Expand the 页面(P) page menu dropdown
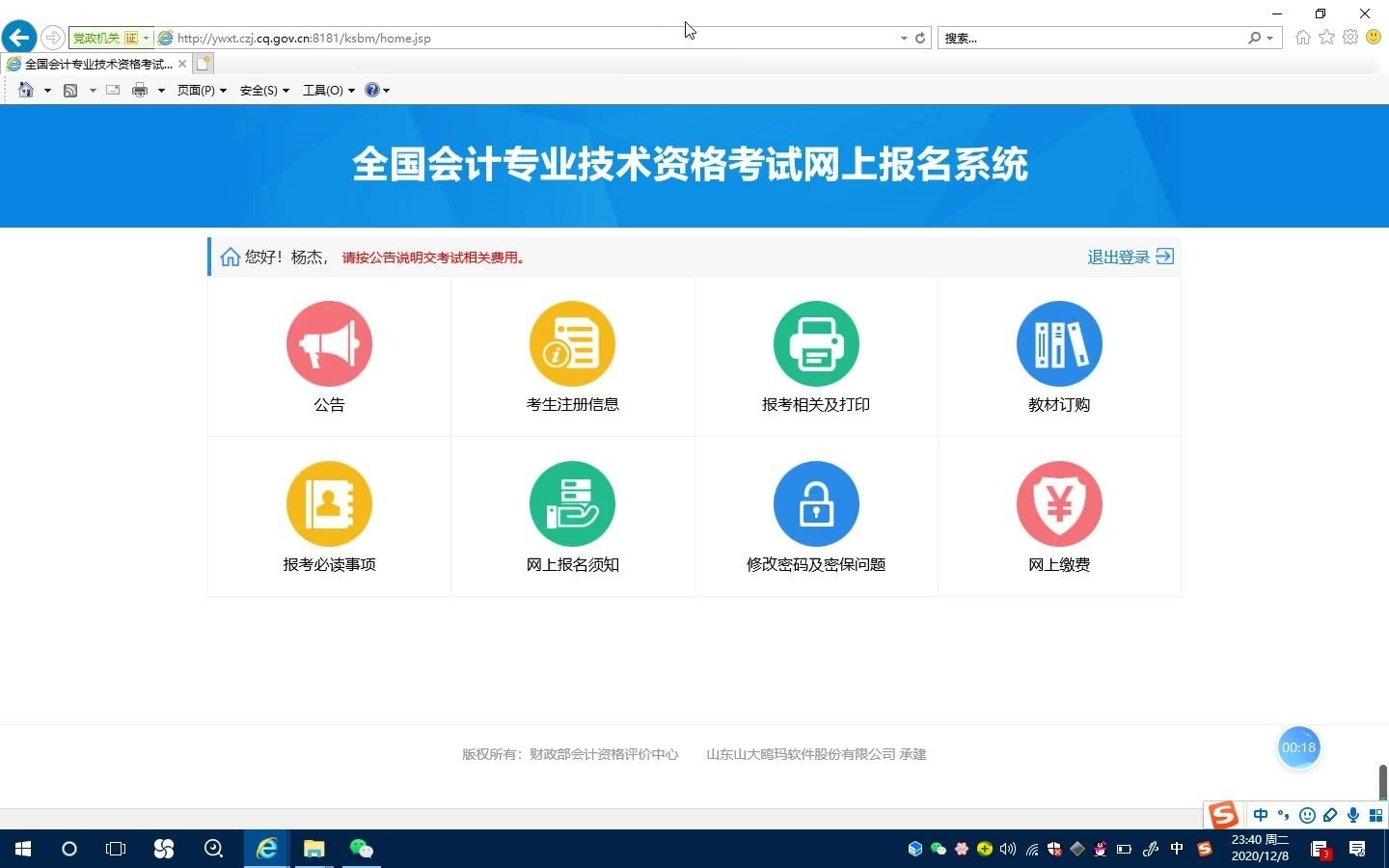1389x868 pixels. tap(201, 90)
